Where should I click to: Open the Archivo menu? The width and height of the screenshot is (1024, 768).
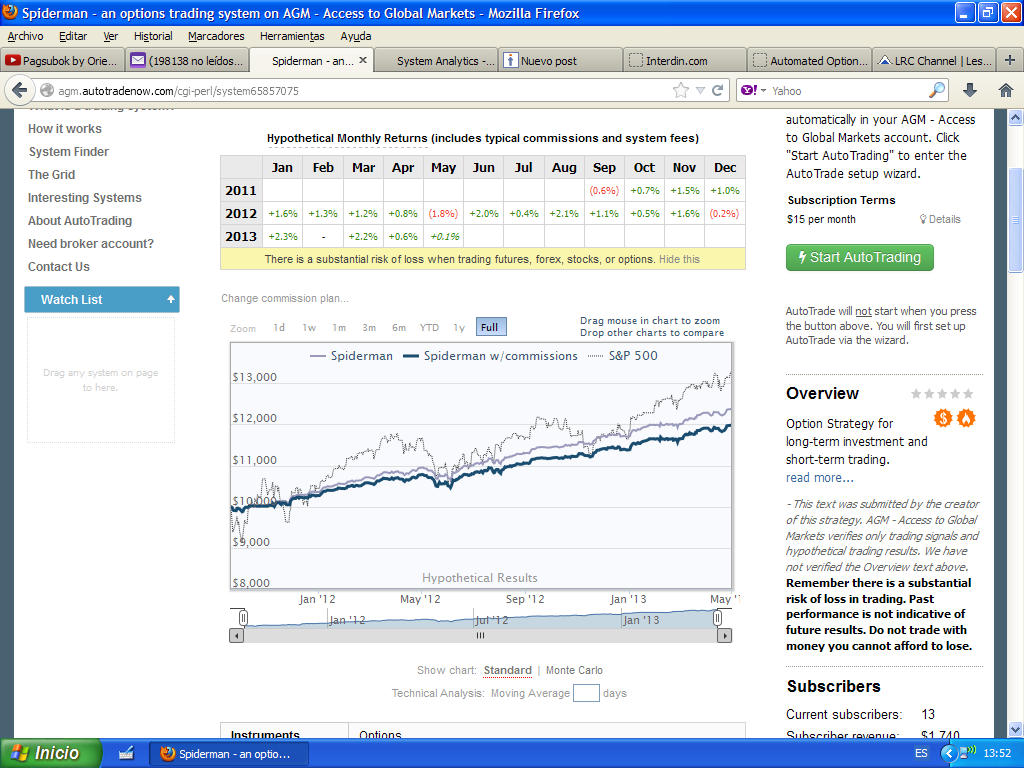(25, 36)
